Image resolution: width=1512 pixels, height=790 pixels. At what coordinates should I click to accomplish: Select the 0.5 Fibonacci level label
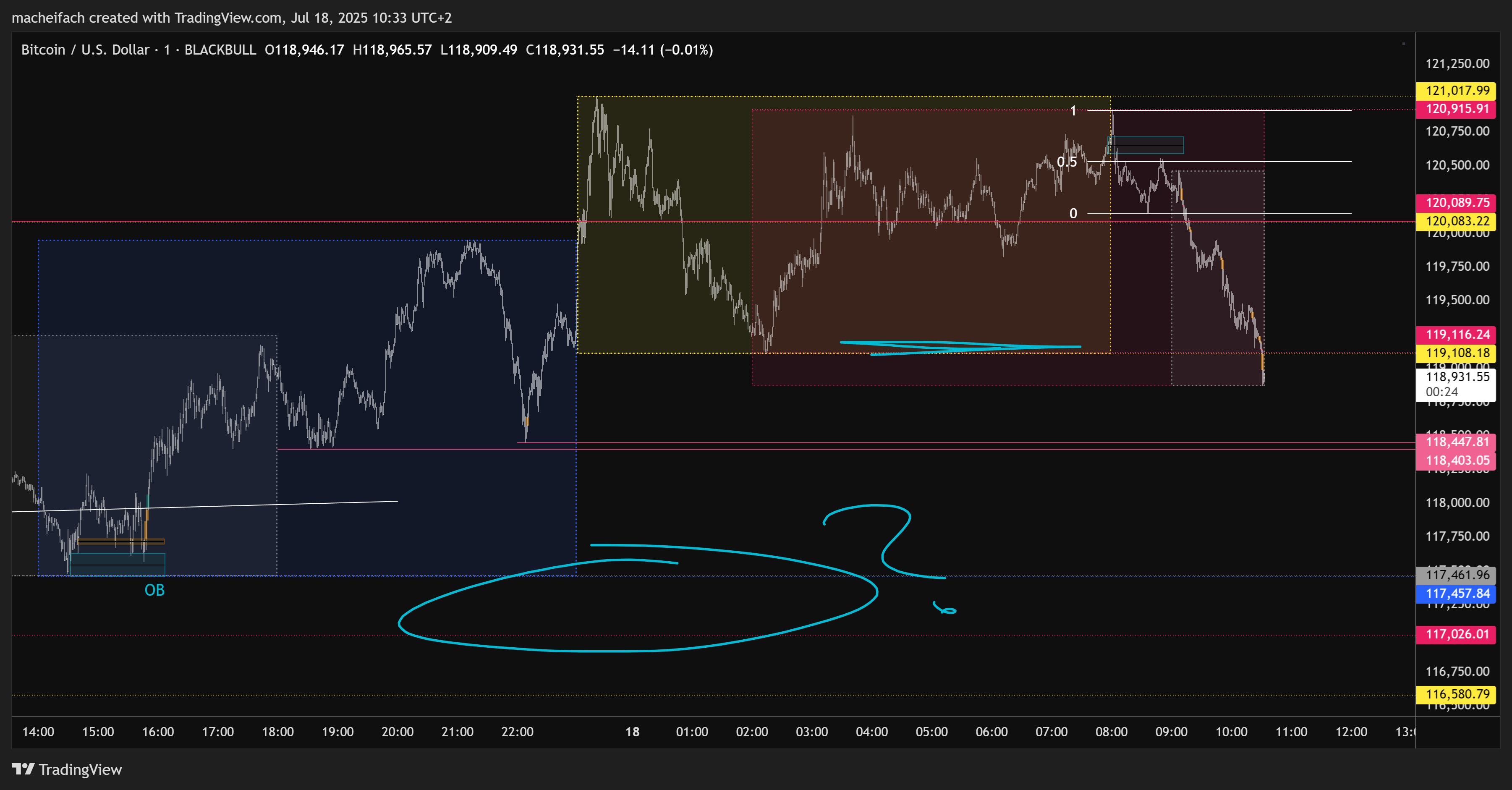[x=1067, y=162]
